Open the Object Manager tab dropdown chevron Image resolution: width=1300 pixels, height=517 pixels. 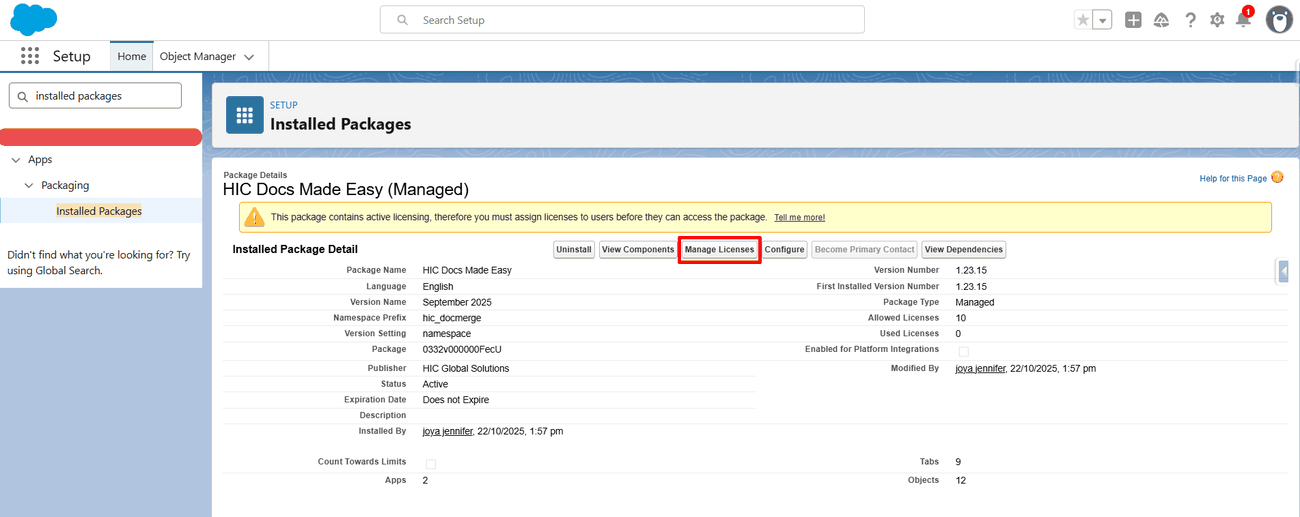click(x=249, y=57)
